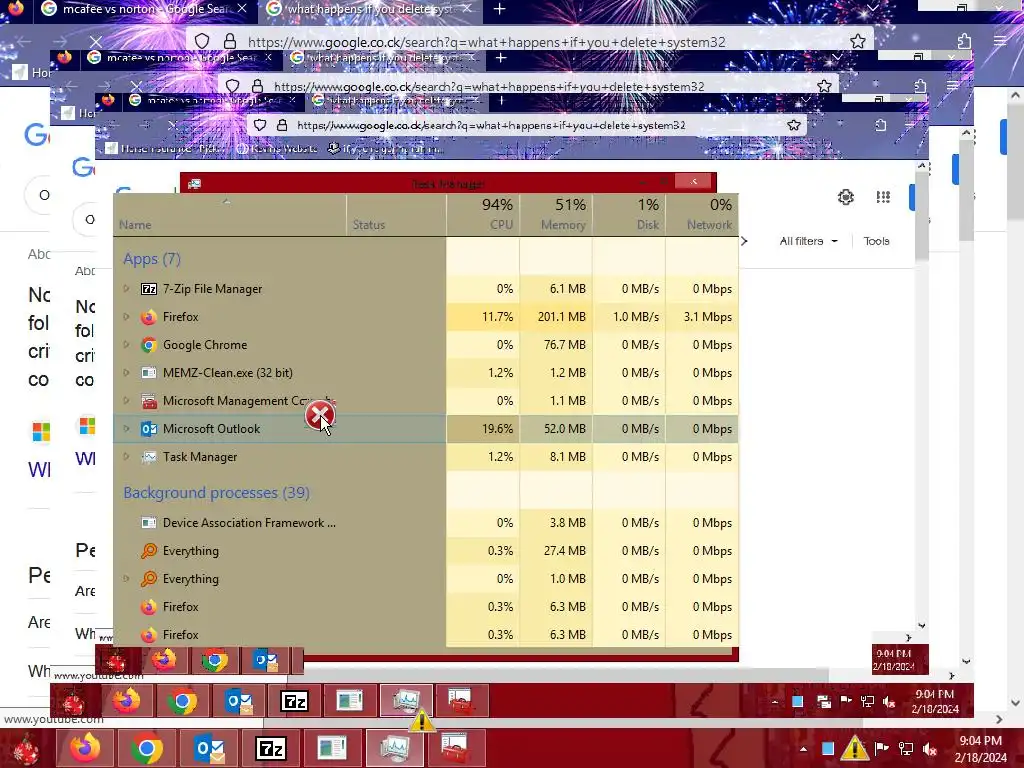Viewport: 1024px width, 768px height.
Task: Close the 'mcafee vs norton' tab in outermost Firefox
Action: pos(242,8)
